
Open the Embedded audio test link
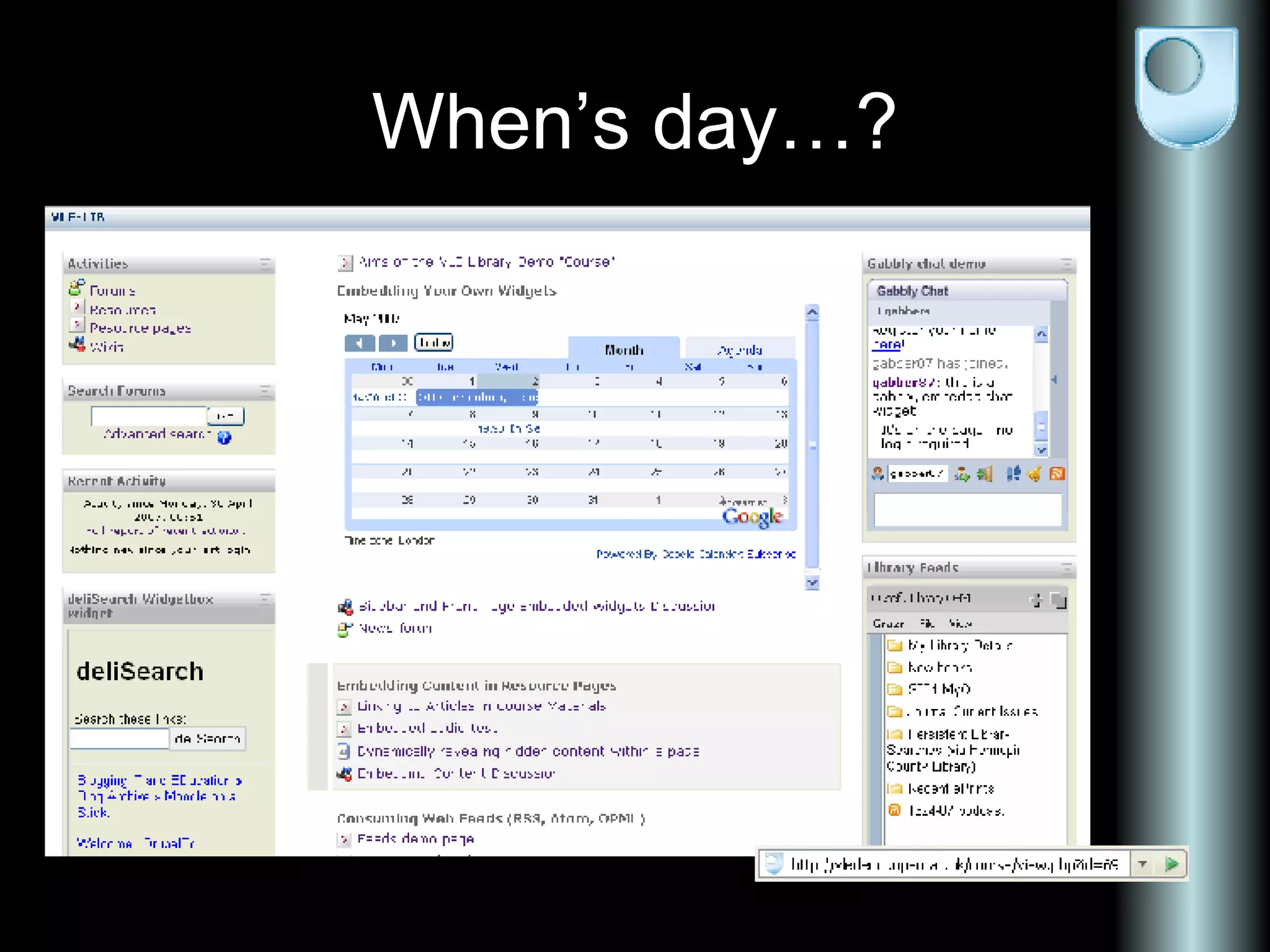(x=427, y=728)
